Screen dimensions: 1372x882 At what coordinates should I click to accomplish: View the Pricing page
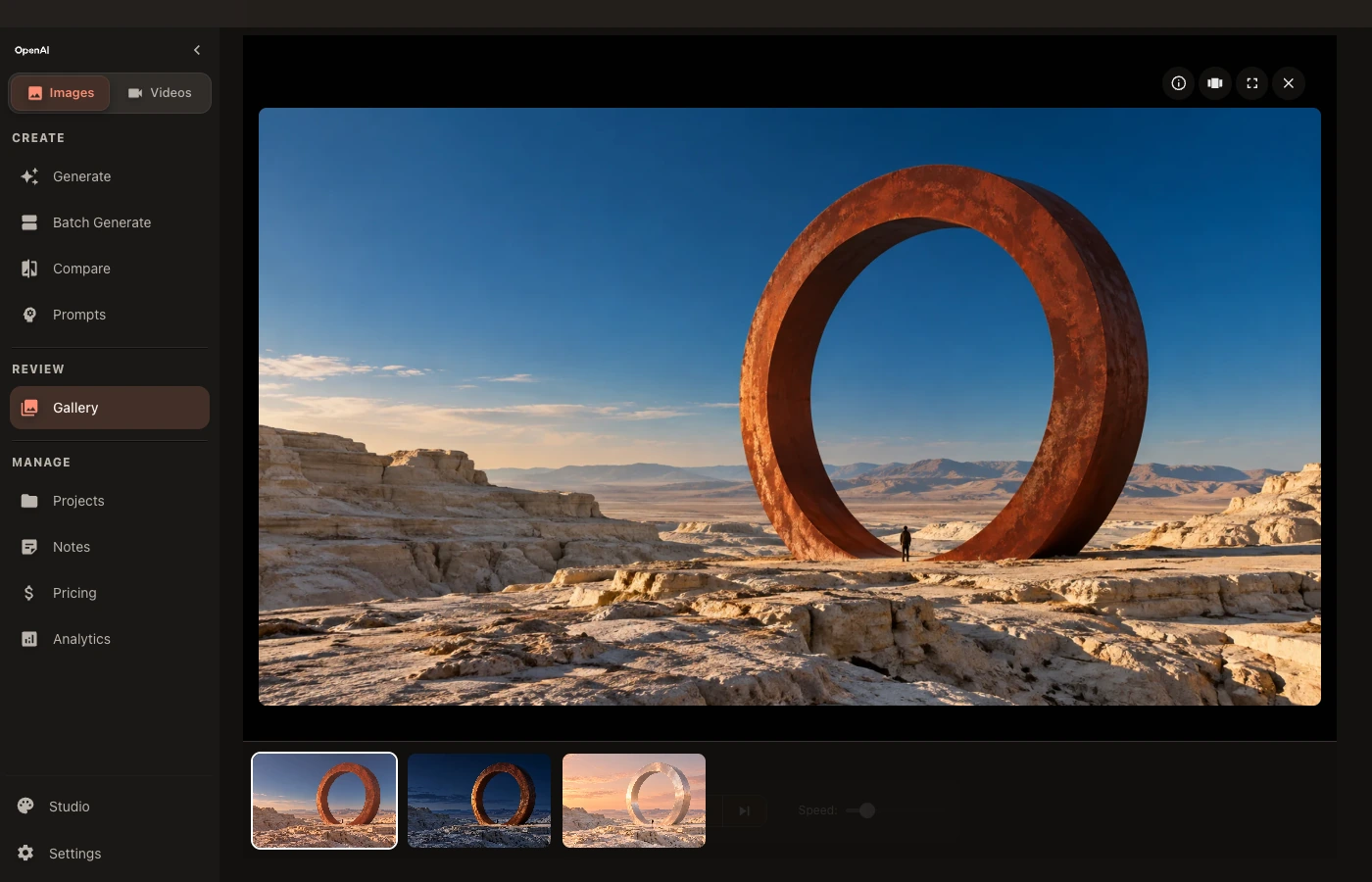coord(110,593)
